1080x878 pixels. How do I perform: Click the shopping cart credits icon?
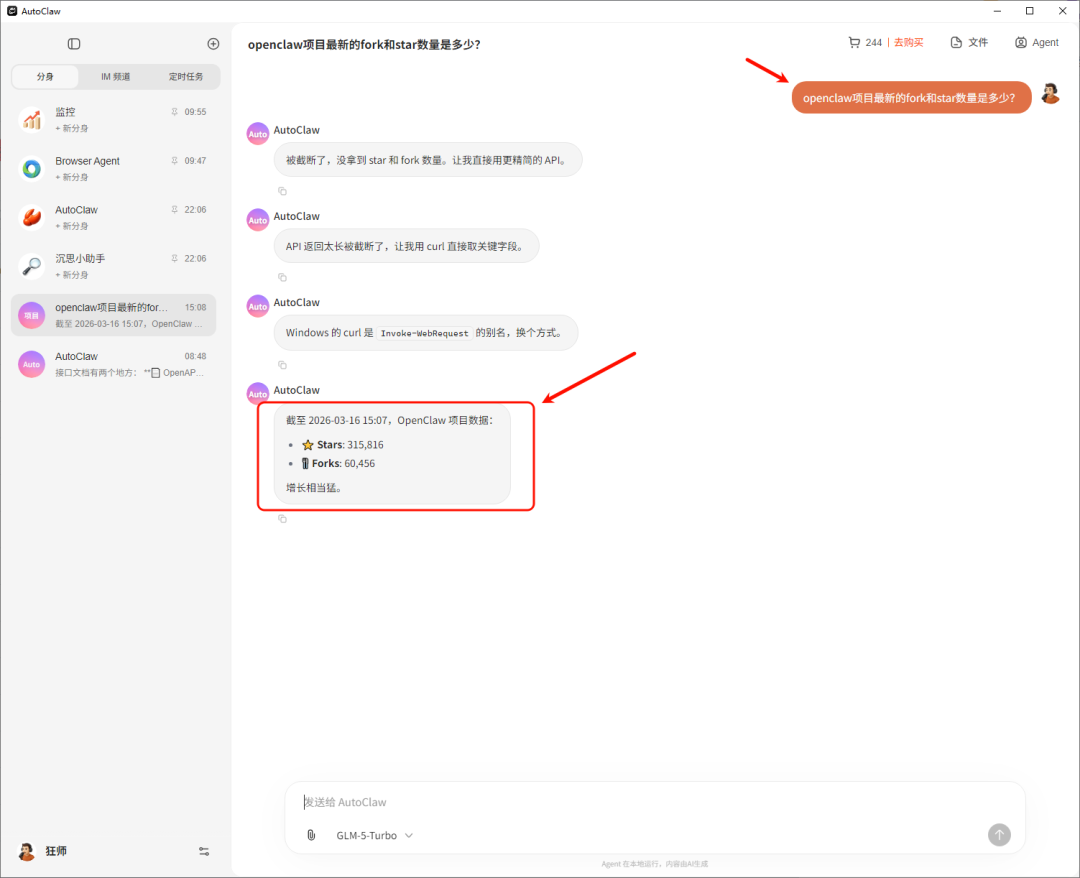854,43
